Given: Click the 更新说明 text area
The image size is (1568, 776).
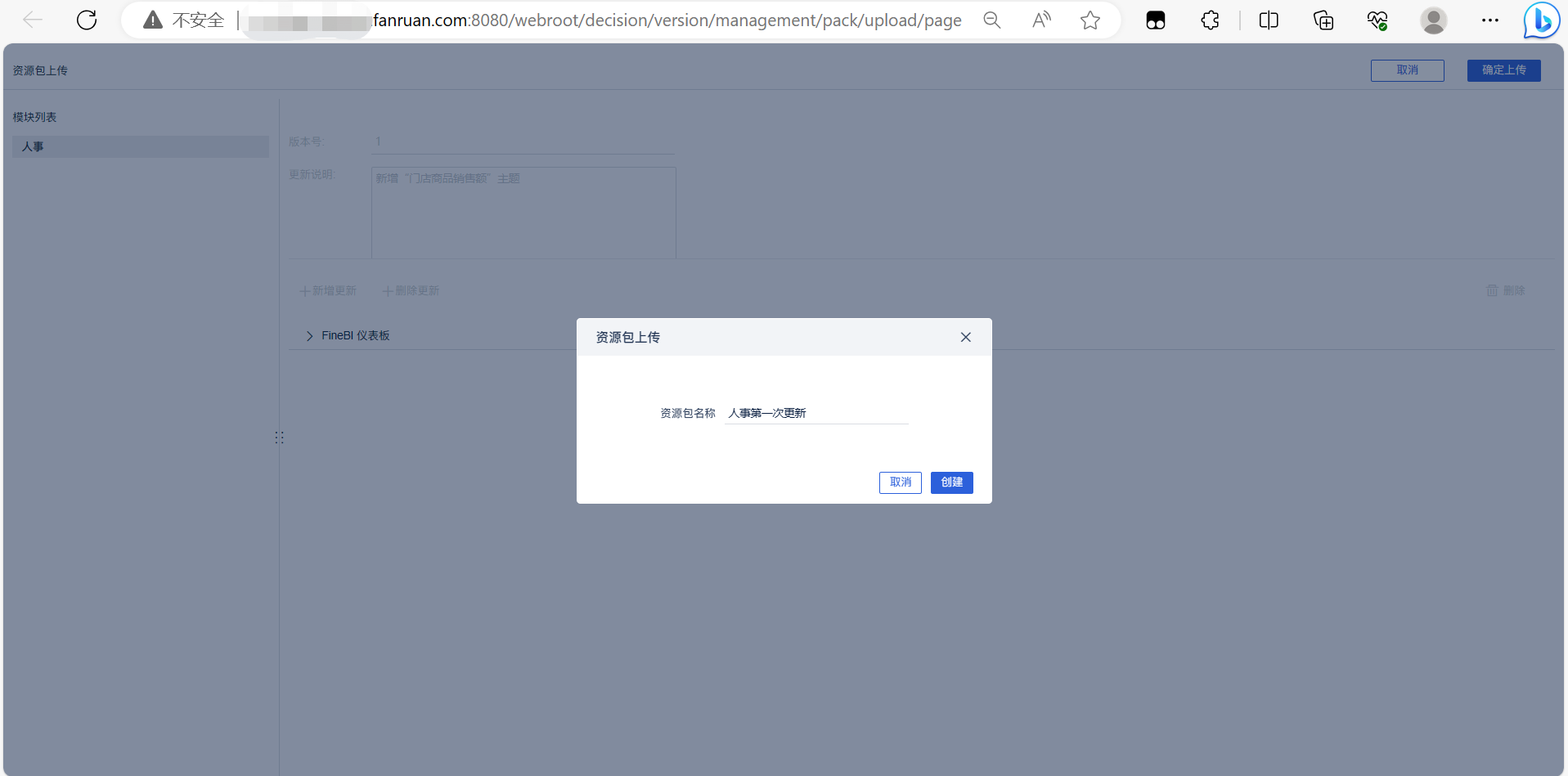Looking at the screenshot, I should click(523, 213).
